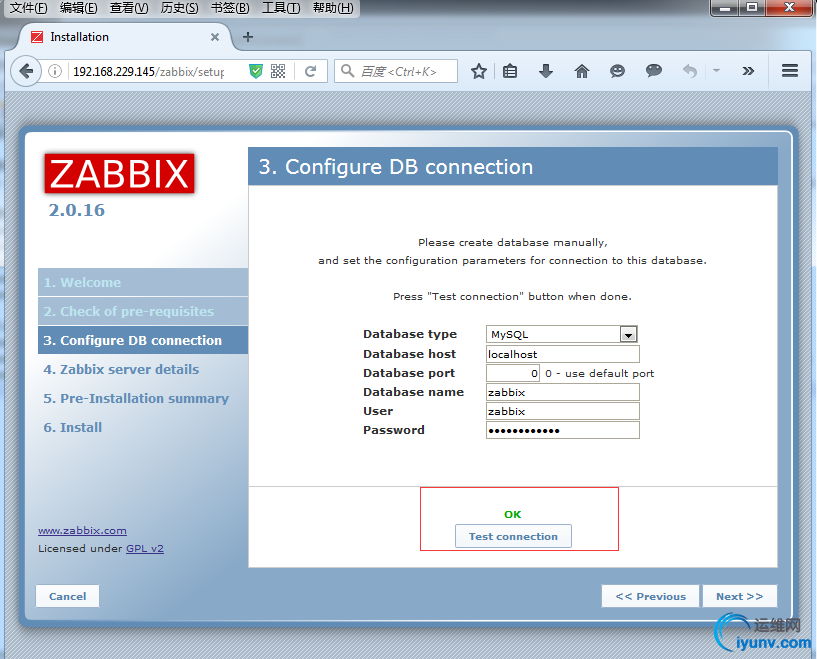Viewport: 817px width, 659px height.
Task: Click the address bar URL
Action: (x=149, y=71)
